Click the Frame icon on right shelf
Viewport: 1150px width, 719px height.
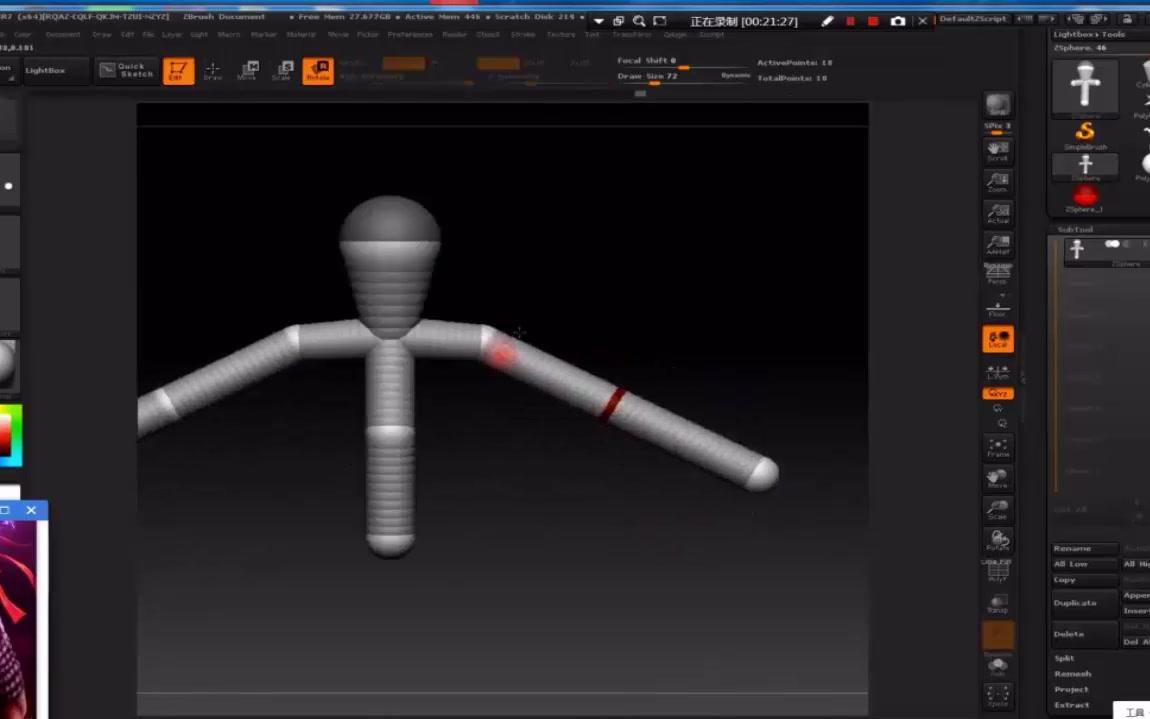pyautogui.click(x=998, y=447)
